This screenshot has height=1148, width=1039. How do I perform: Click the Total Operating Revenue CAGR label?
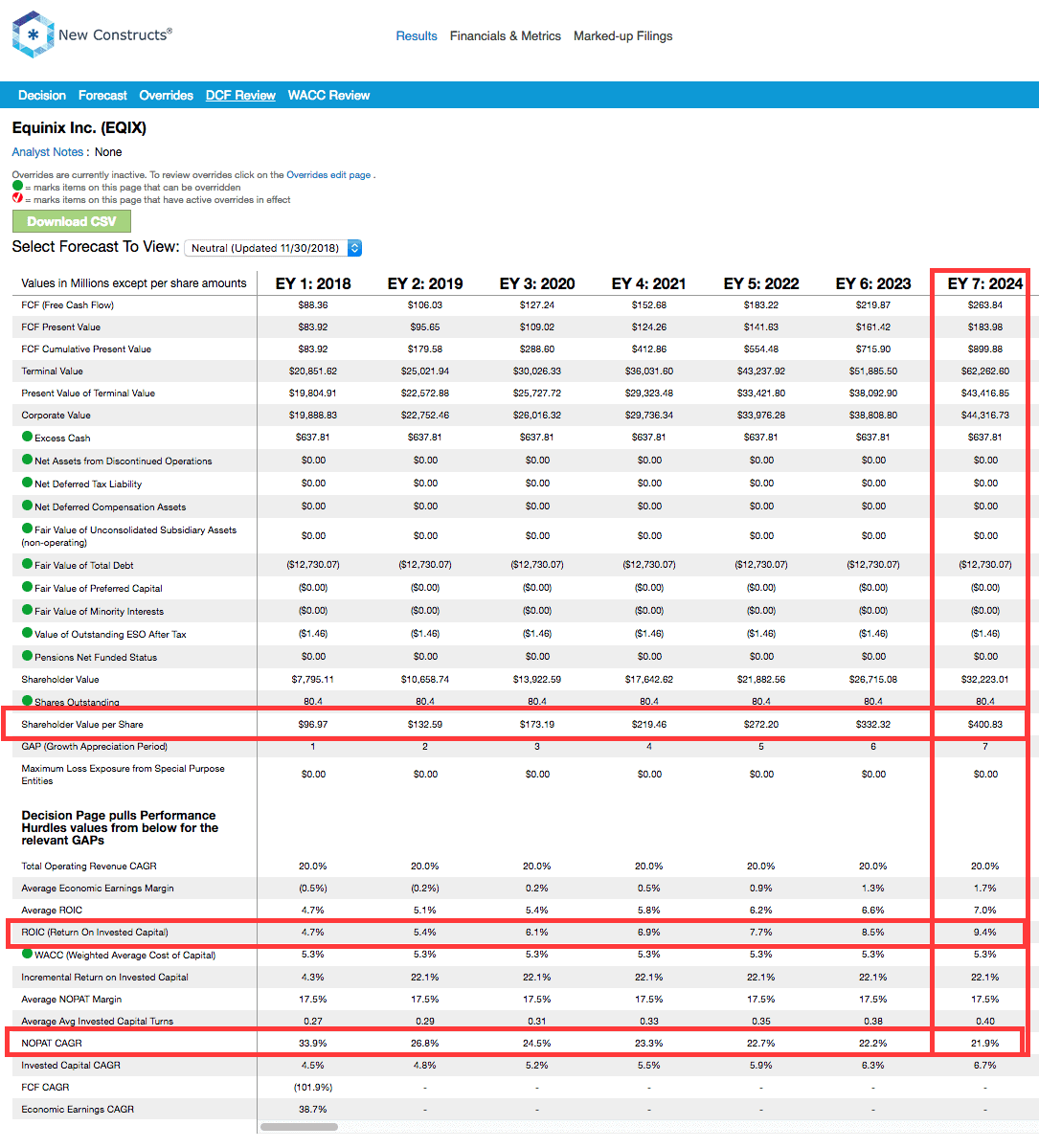[x=89, y=866]
